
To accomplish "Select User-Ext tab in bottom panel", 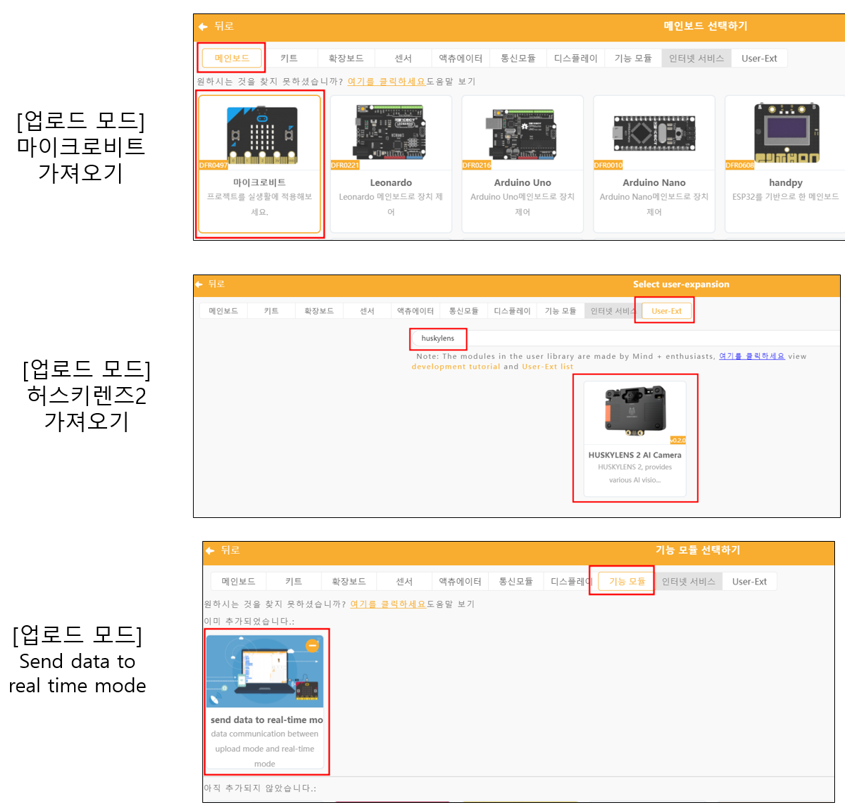I will click(749, 581).
